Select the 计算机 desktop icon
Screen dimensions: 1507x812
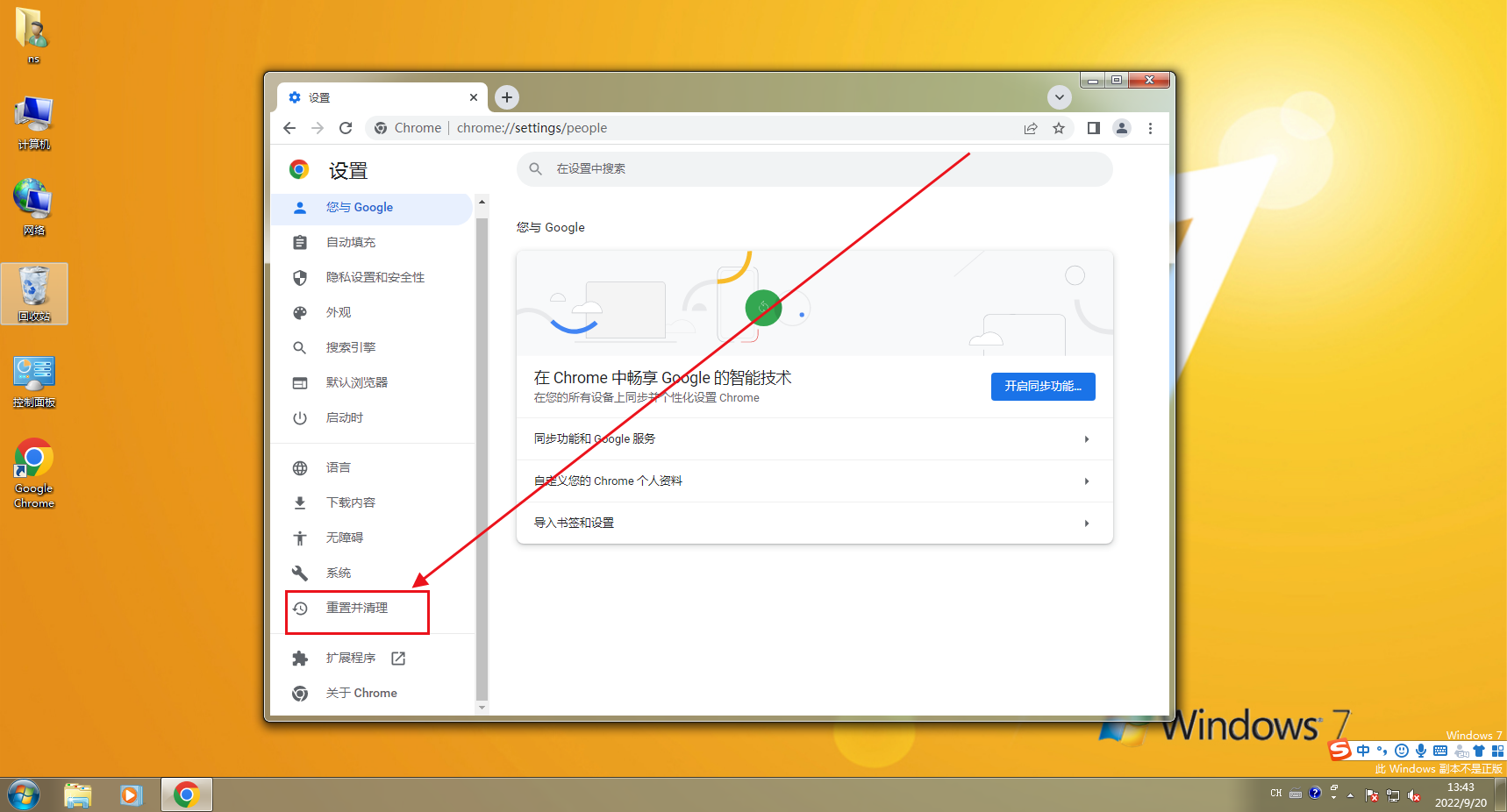[34, 123]
